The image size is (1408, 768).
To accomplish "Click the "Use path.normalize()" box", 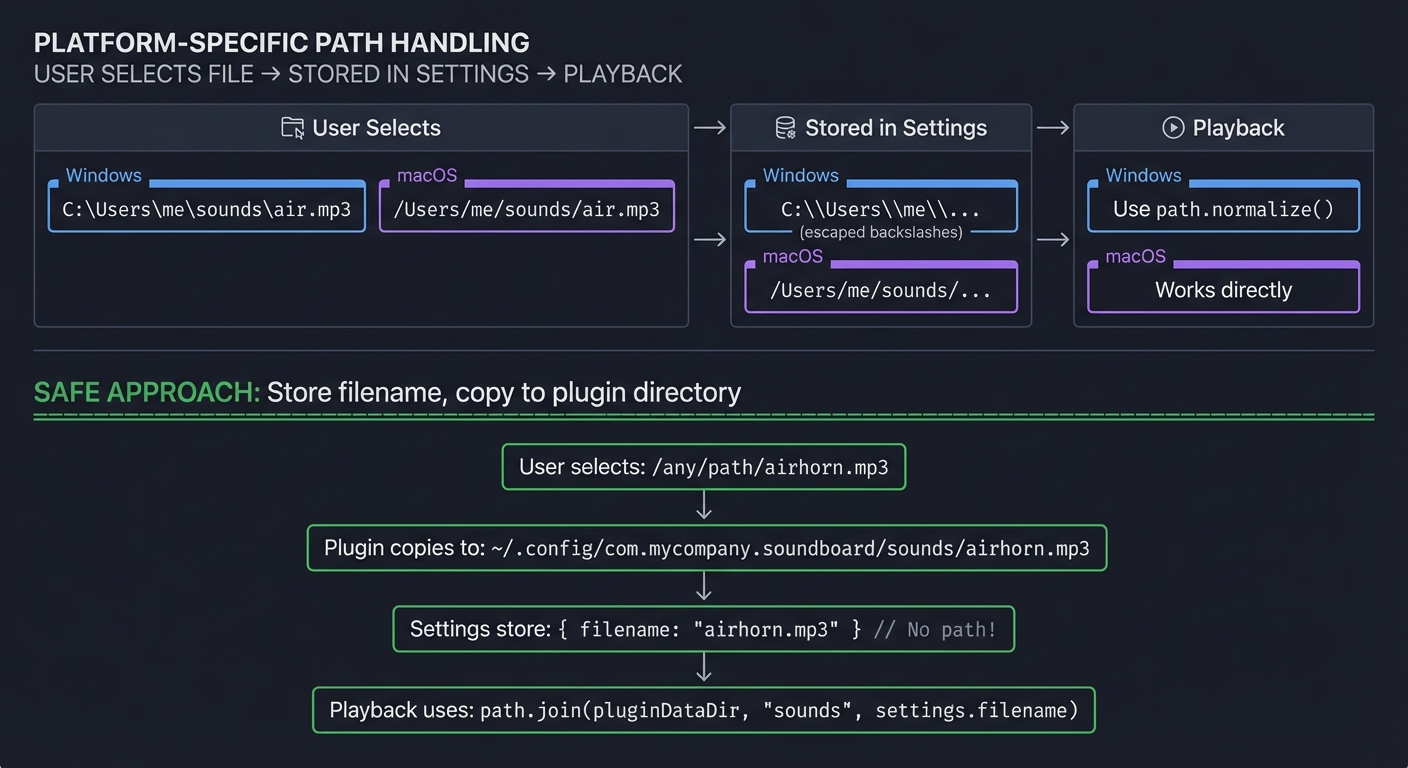I will (1222, 207).
